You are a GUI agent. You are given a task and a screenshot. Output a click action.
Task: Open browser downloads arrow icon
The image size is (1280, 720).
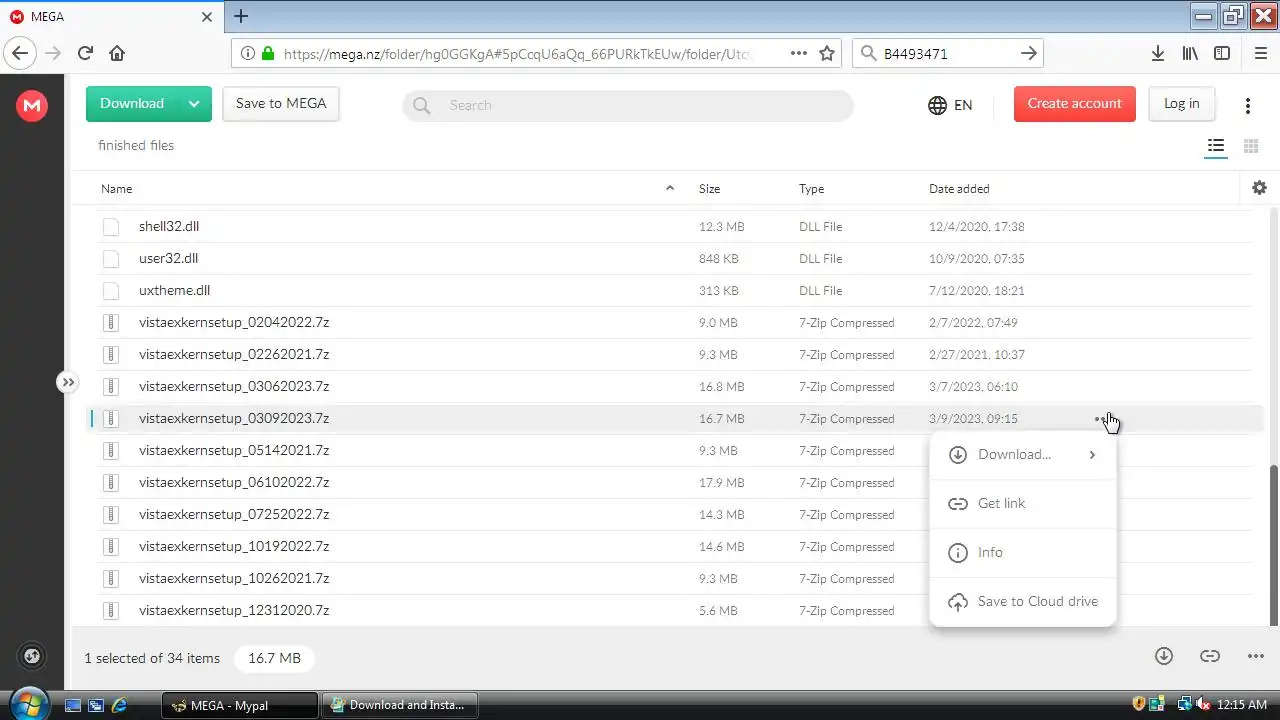coord(1157,54)
